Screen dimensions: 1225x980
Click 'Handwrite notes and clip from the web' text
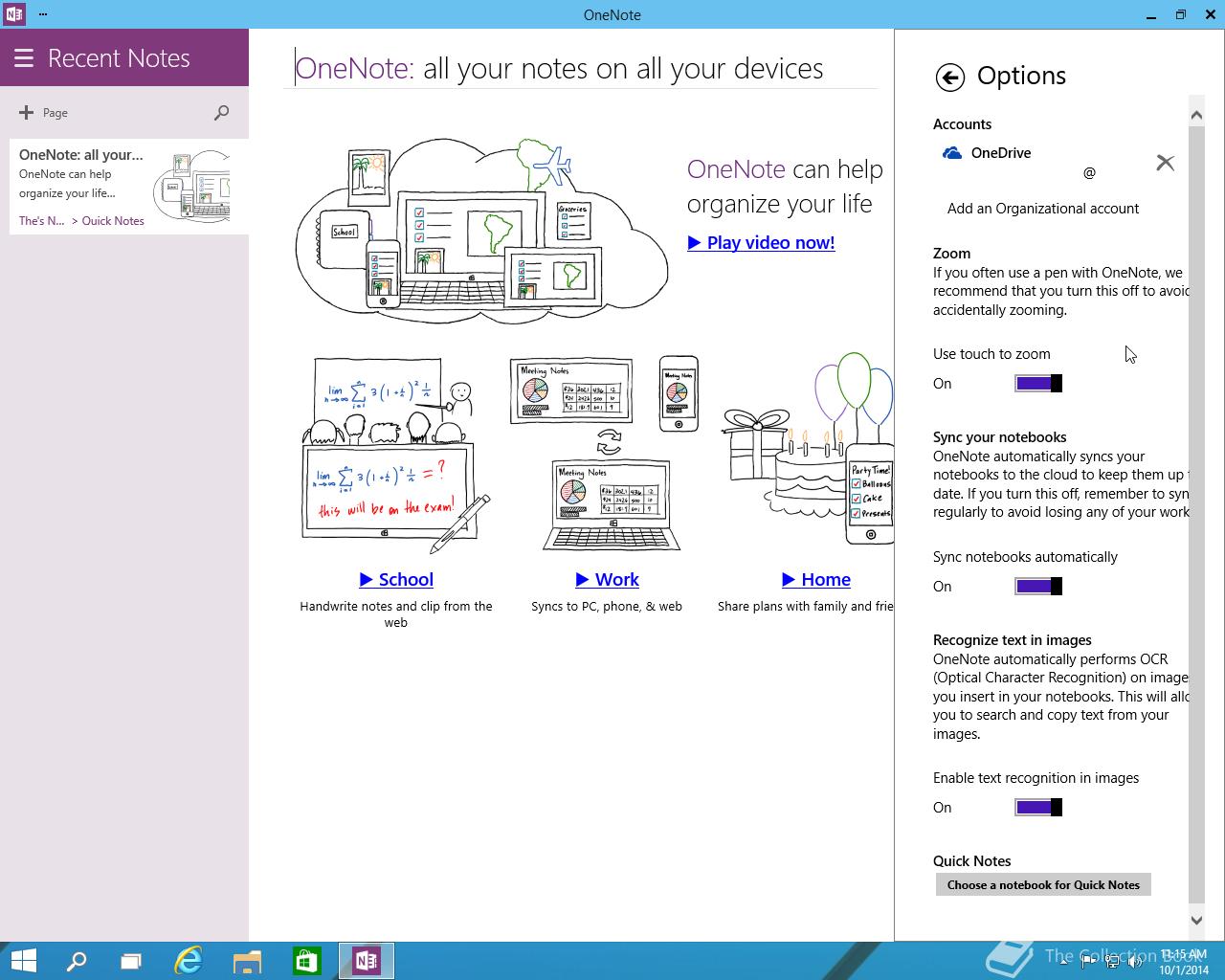click(x=396, y=614)
